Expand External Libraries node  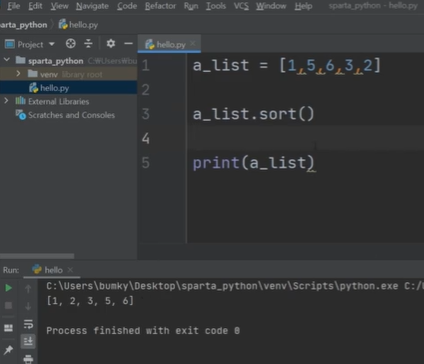click(x=6, y=100)
